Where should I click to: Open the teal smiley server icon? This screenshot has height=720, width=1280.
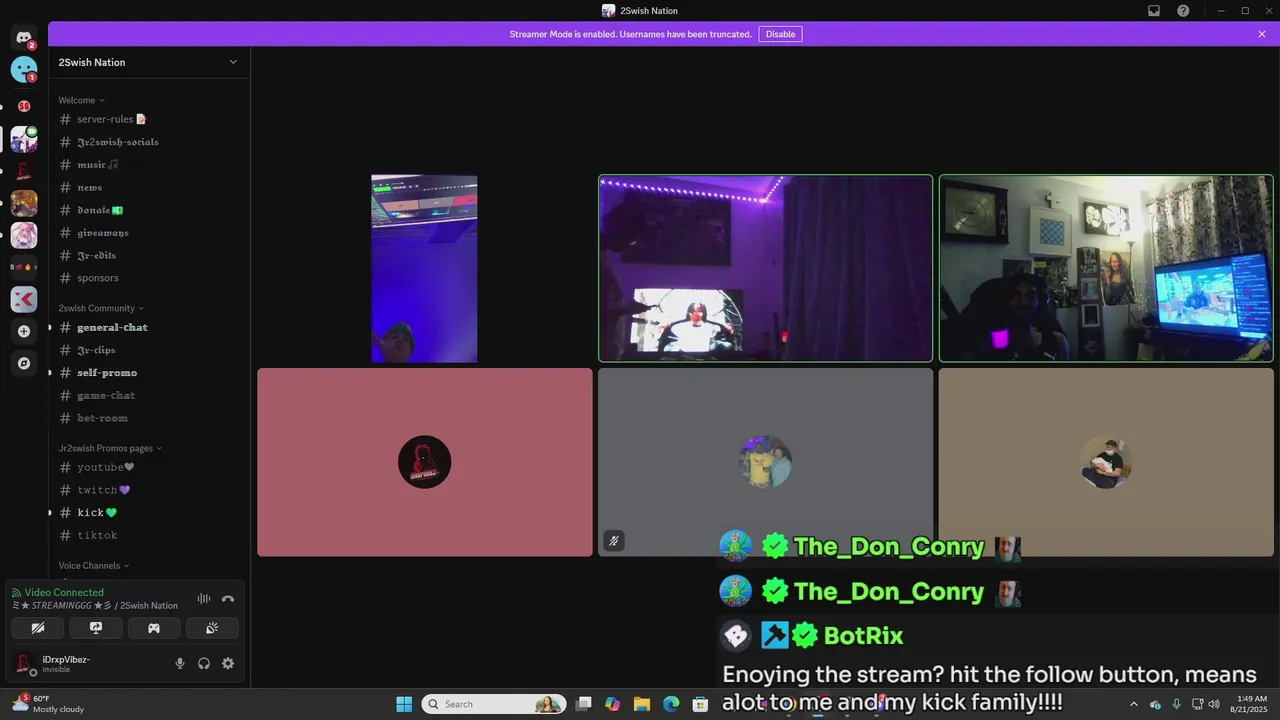[x=24, y=70]
